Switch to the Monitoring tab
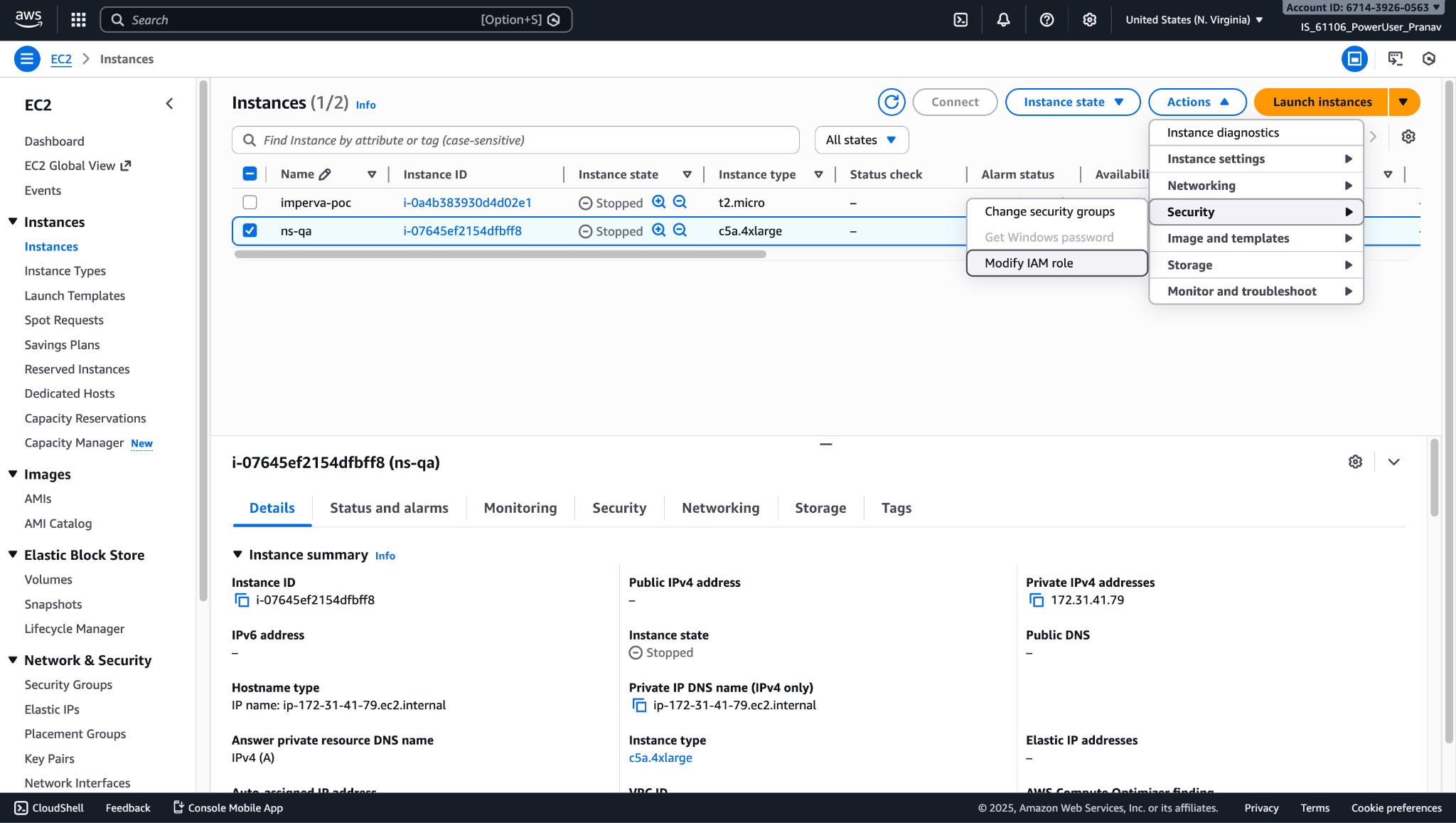 click(x=520, y=508)
